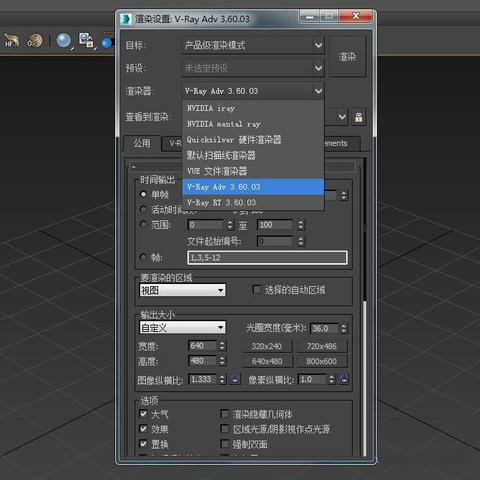This screenshot has height=480, width=480.
Task: Switch to the Render Elements tab
Action: pyautogui.click(x=342, y=144)
